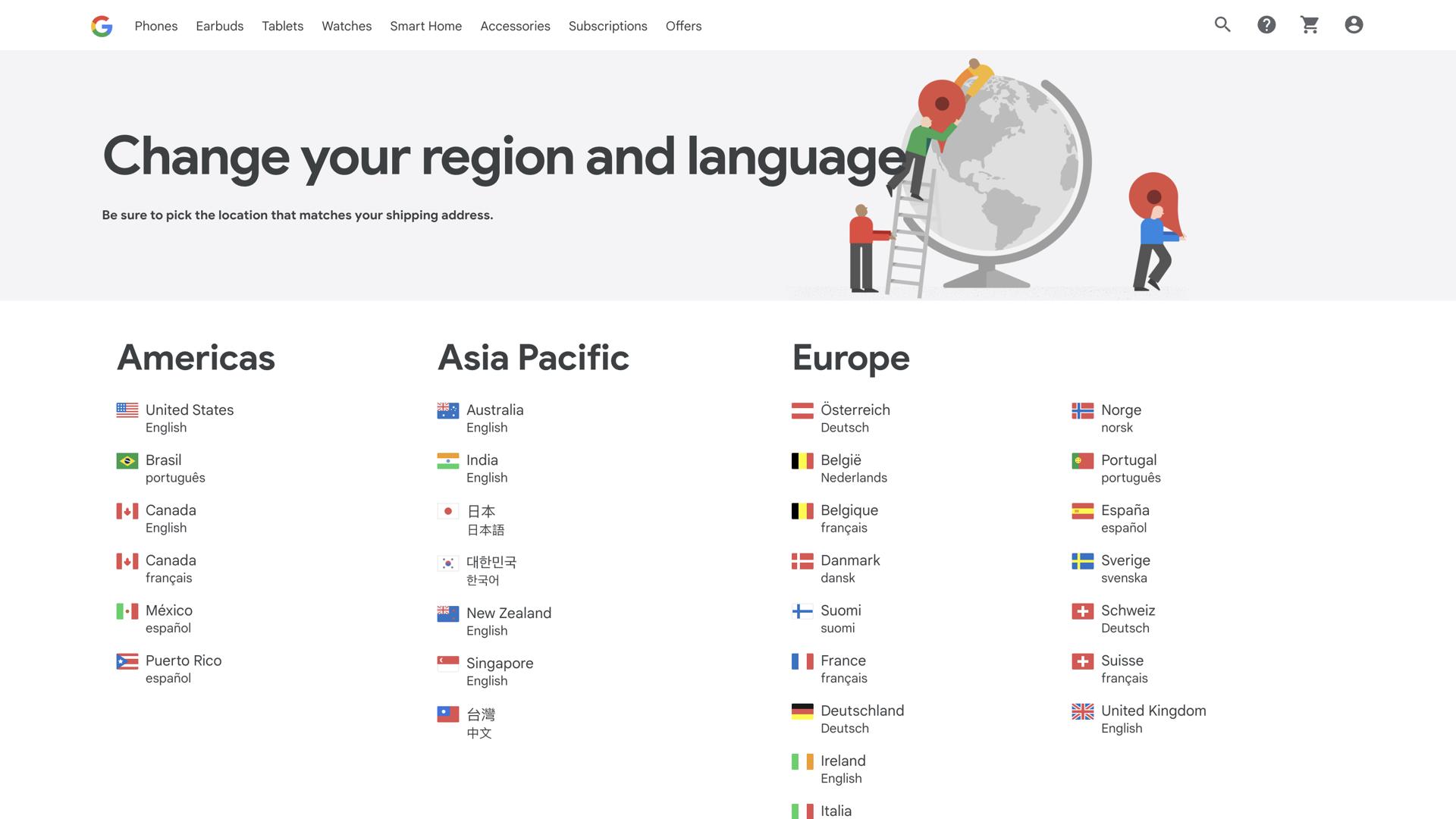1456x819 pixels.
Task: Open the Offers navigation item
Action: click(x=683, y=26)
